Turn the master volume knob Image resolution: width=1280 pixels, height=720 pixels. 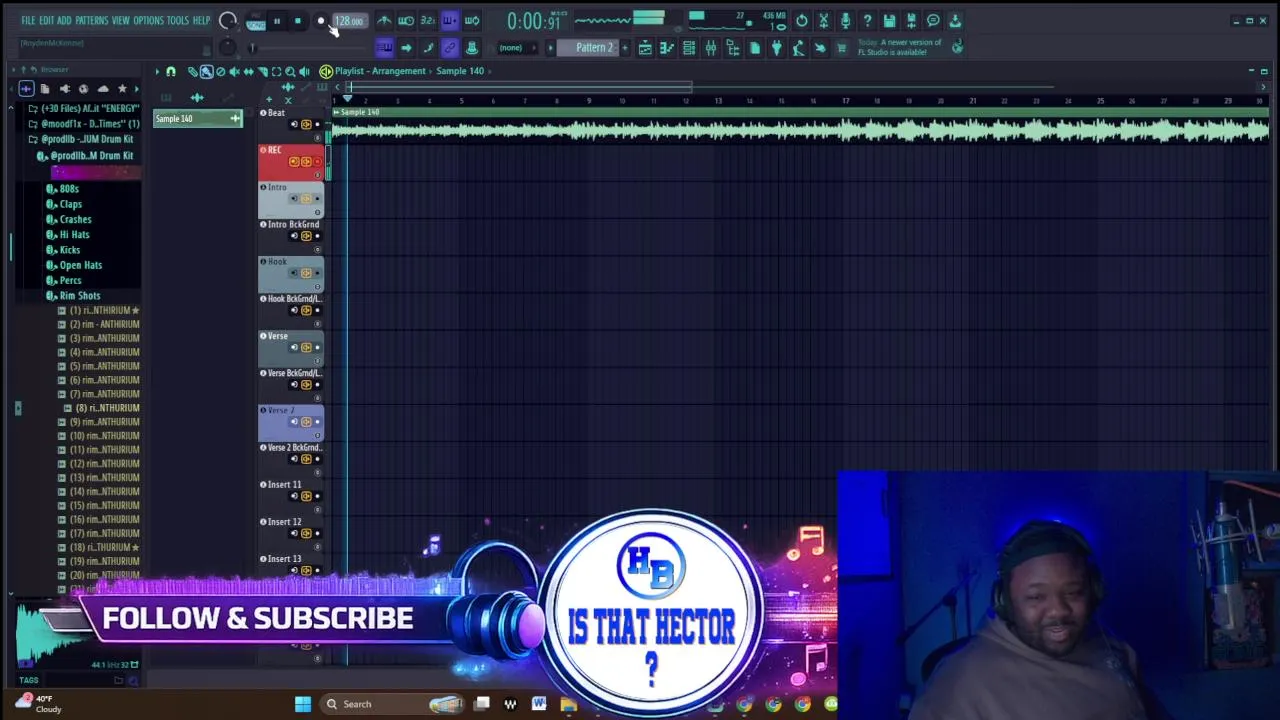point(228,21)
